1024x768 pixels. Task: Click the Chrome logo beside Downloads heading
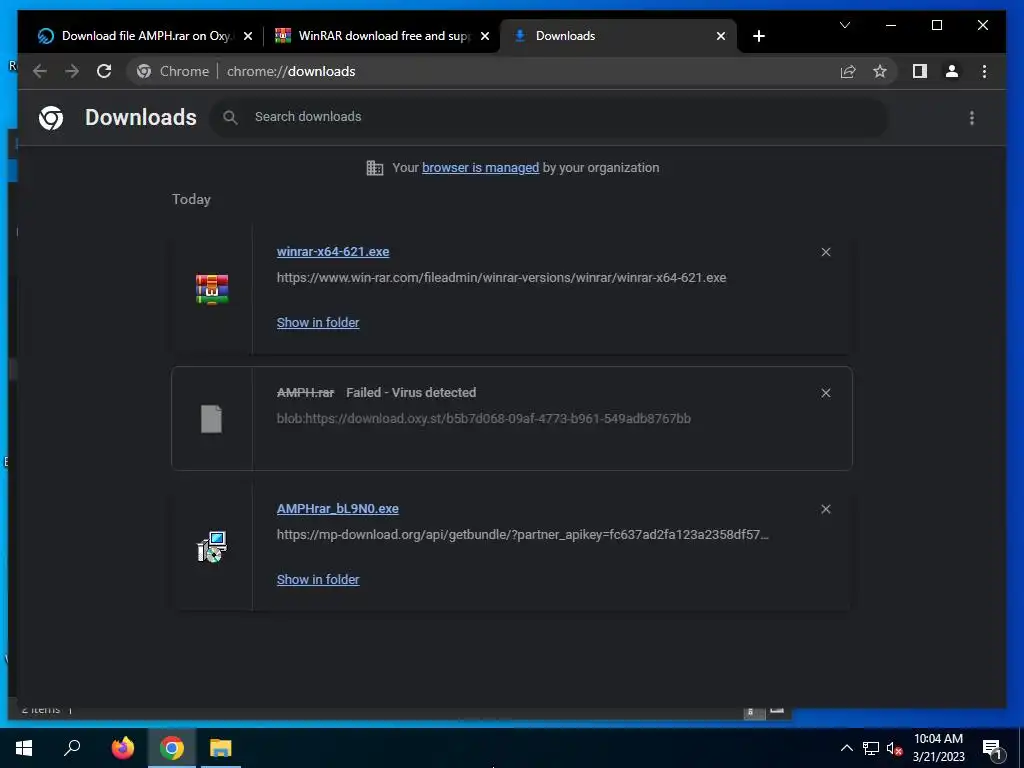click(x=51, y=118)
